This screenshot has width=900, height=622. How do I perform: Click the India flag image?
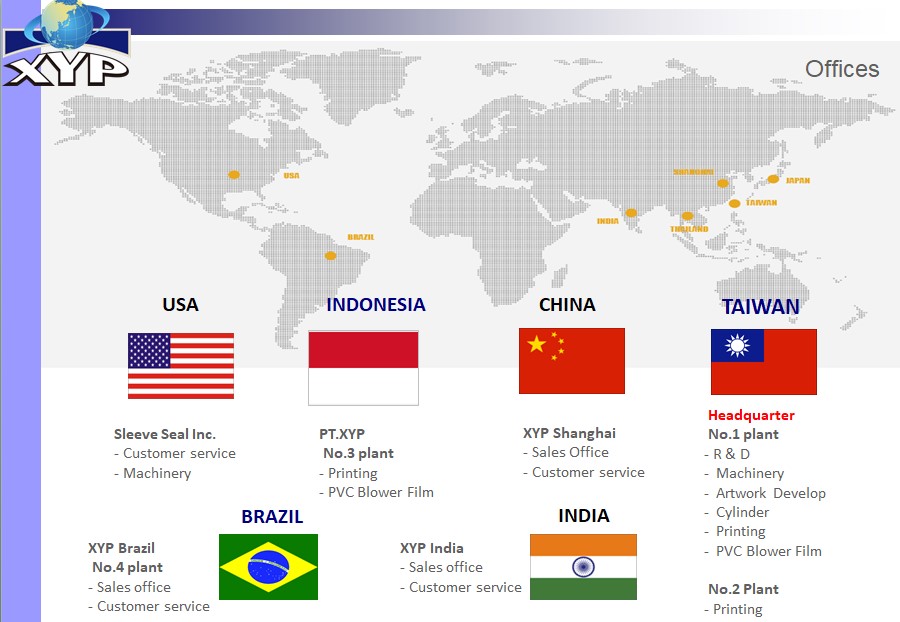pos(583,567)
